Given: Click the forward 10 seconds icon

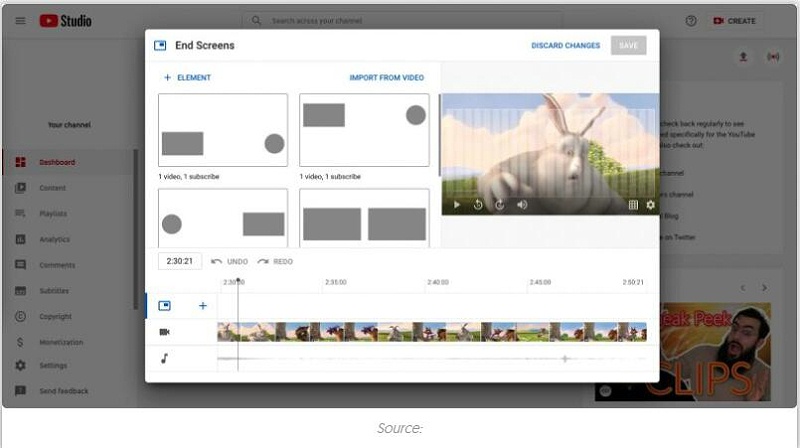Looking at the screenshot, I should point(499,205).
